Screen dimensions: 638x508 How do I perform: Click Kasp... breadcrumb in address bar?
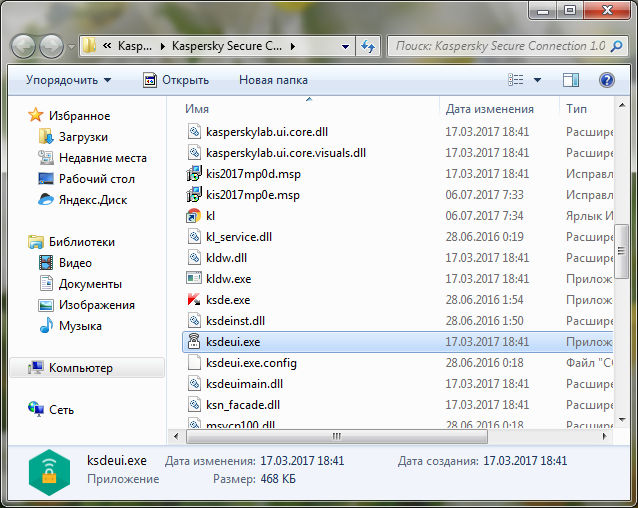(135, 46)
